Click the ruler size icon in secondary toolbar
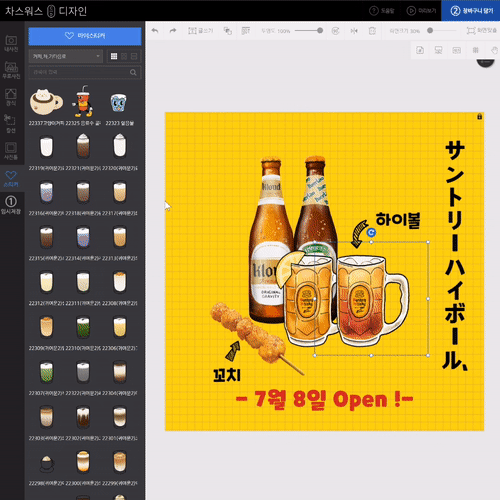This screenshot has width=500, height=500. tap(457, 50)
